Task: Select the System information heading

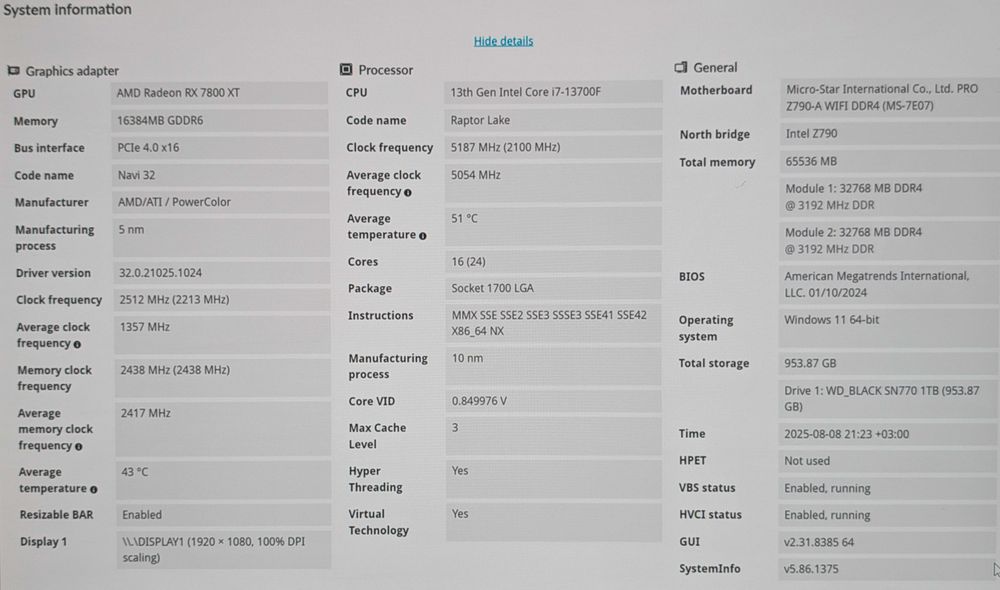Action: (x=67, y=10)
